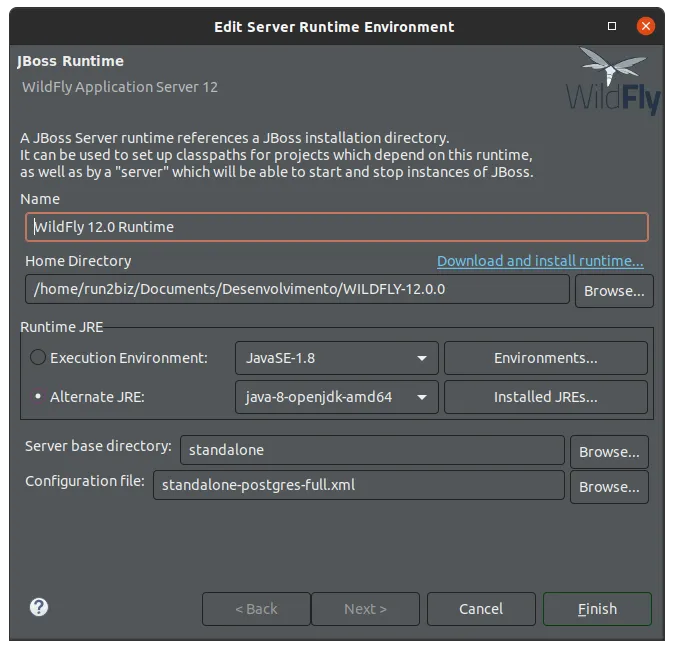Select the Alternate JRE radio button
This screenshot has height=650, width=674.
[38, 396]
